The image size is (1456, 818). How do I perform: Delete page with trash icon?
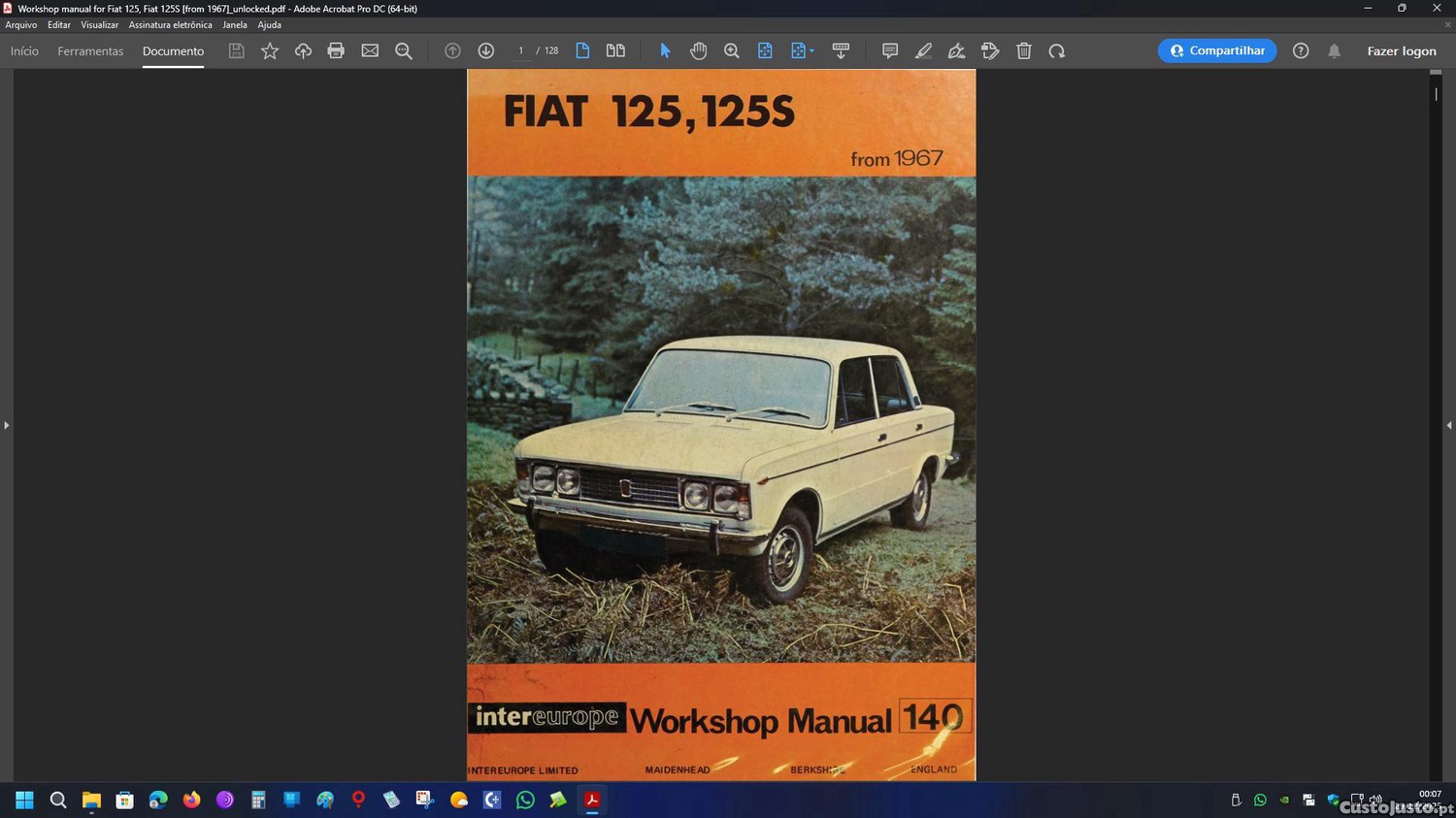pyautogui.click(x=1023, y=50)
